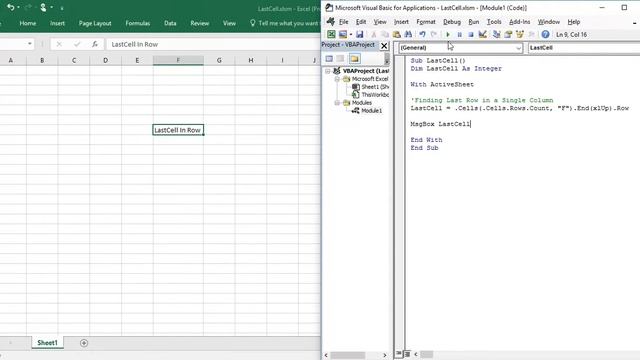640x360 pixels.
Task: Click the Full Module View button at bottom of code window
Action: point(407,354)
